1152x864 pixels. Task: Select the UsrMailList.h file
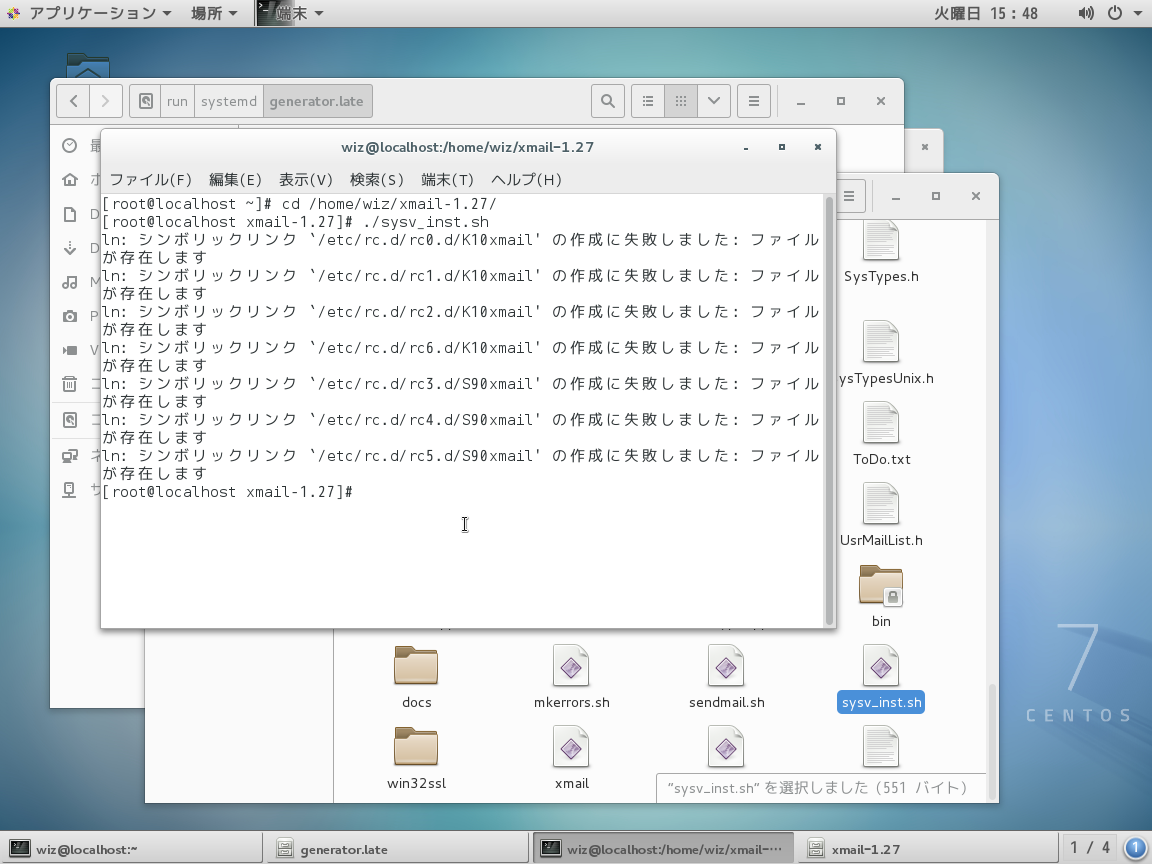point(881,515)
